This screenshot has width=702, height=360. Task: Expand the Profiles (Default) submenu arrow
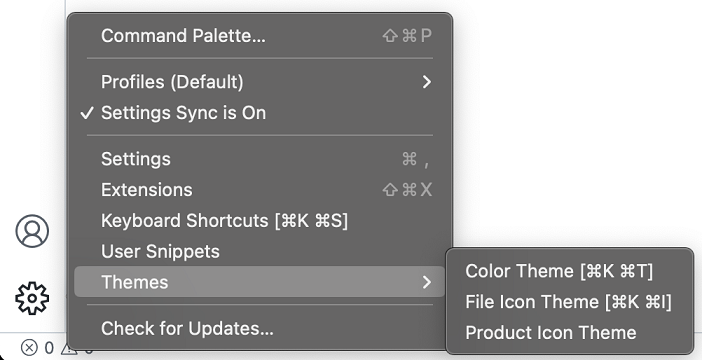(x=427, y=82)
